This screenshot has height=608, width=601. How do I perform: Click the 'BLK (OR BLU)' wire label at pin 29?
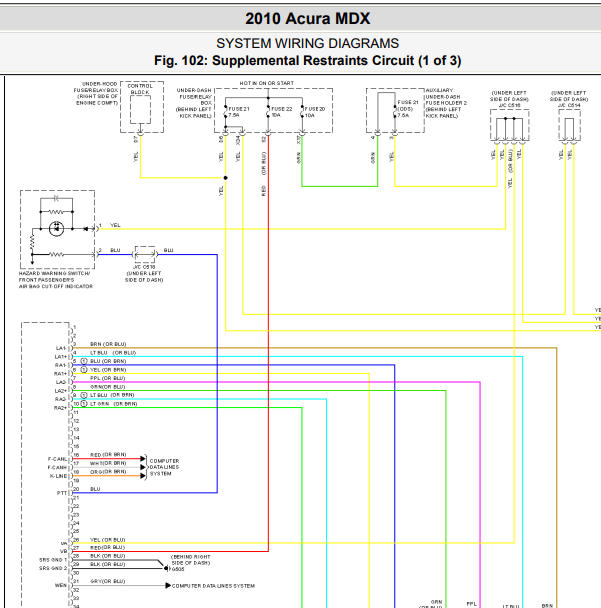[108, 564]
